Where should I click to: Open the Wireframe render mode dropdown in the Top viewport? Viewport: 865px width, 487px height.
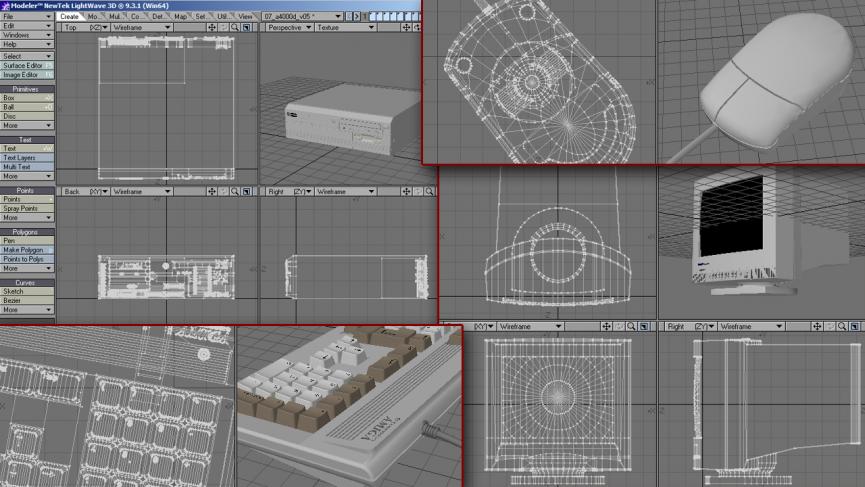coord(140,28)
